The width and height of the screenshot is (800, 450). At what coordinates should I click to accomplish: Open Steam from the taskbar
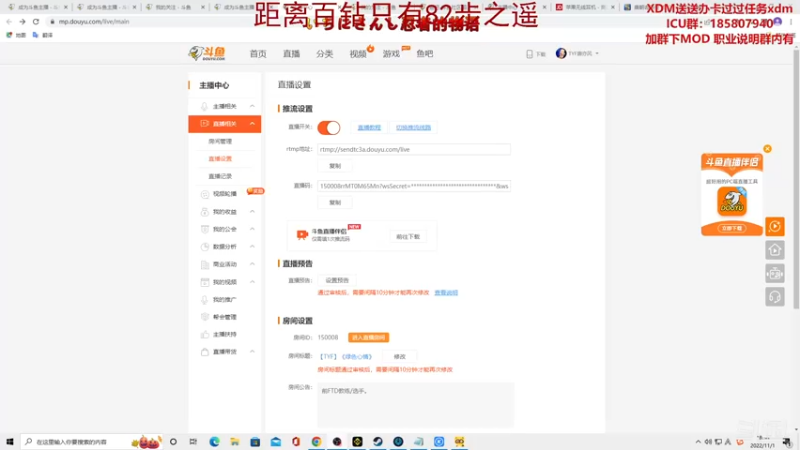tap(378, 442)
